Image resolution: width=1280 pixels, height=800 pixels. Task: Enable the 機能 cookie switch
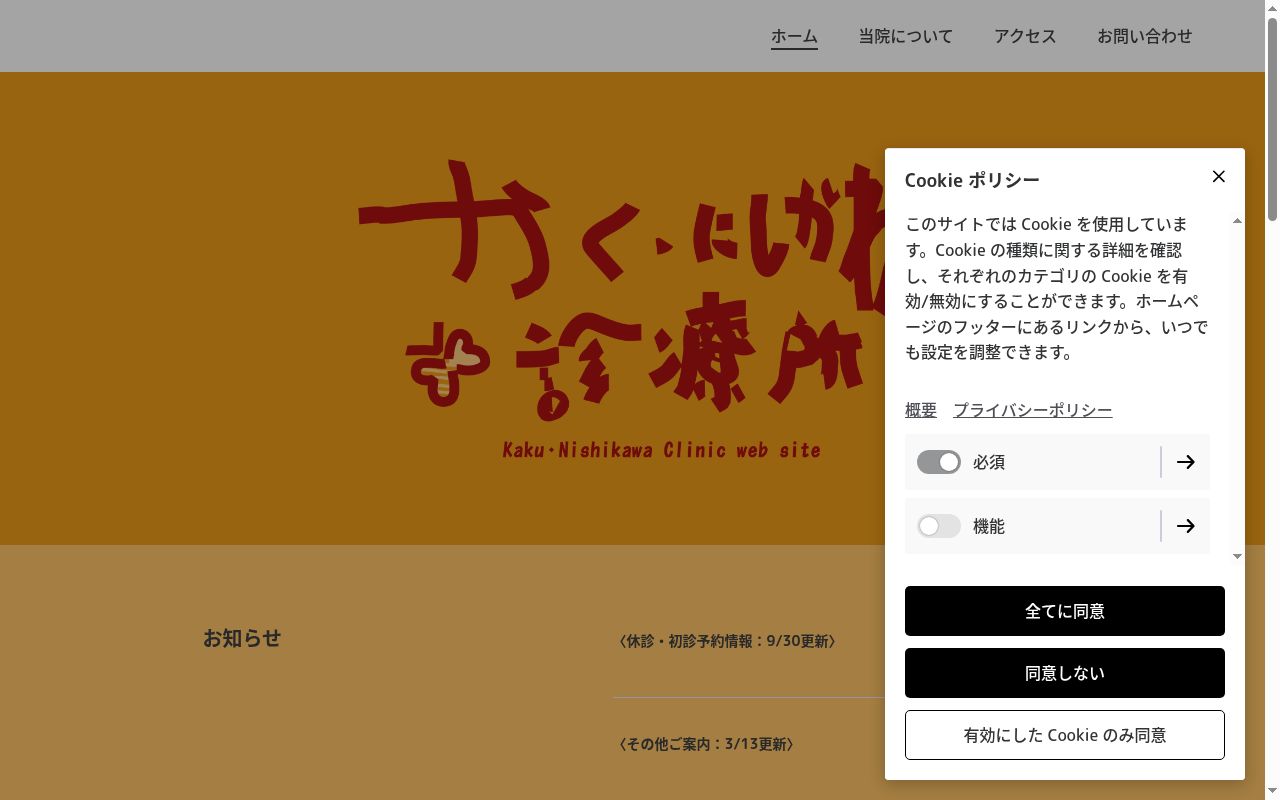click(x=938, y=526)
